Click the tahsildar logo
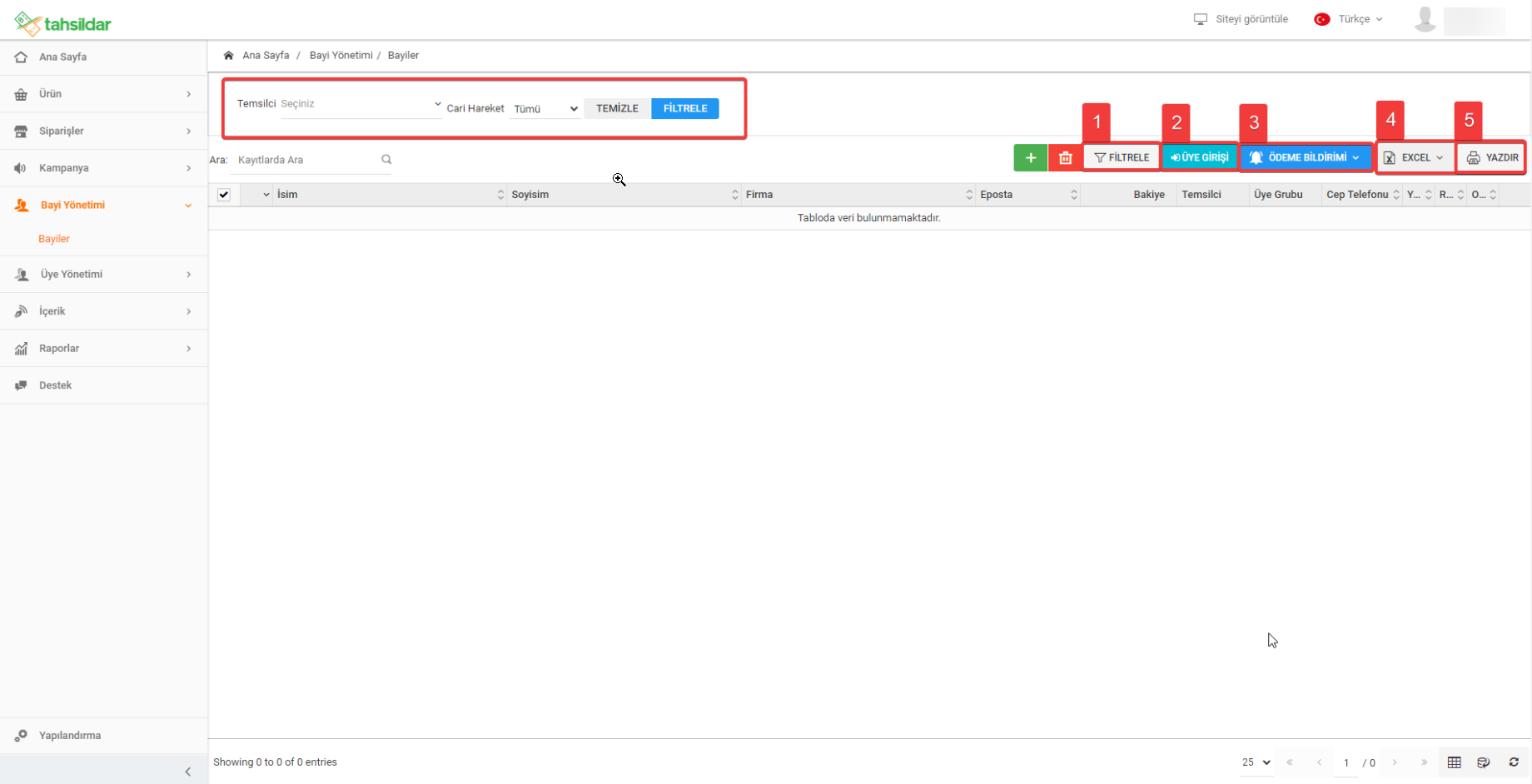Viewport: 1532px width, 784px height. tap(62, 23)
